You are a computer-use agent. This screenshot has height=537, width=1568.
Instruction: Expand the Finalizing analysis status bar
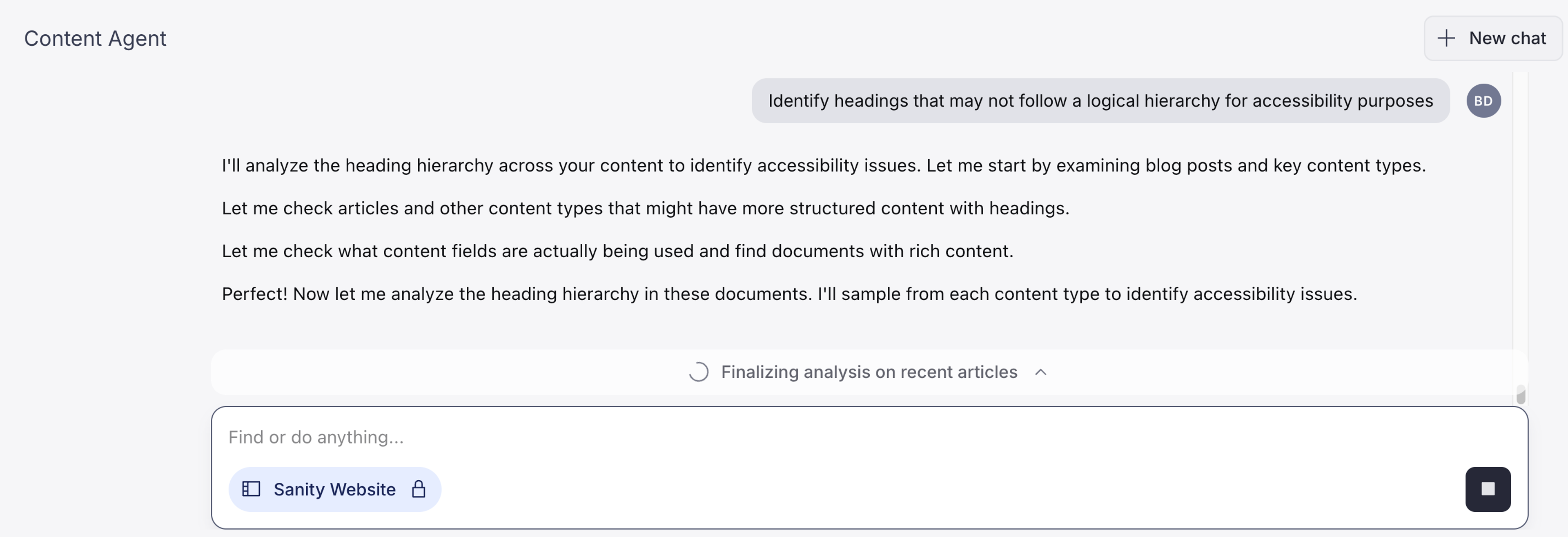pos(869,372)
